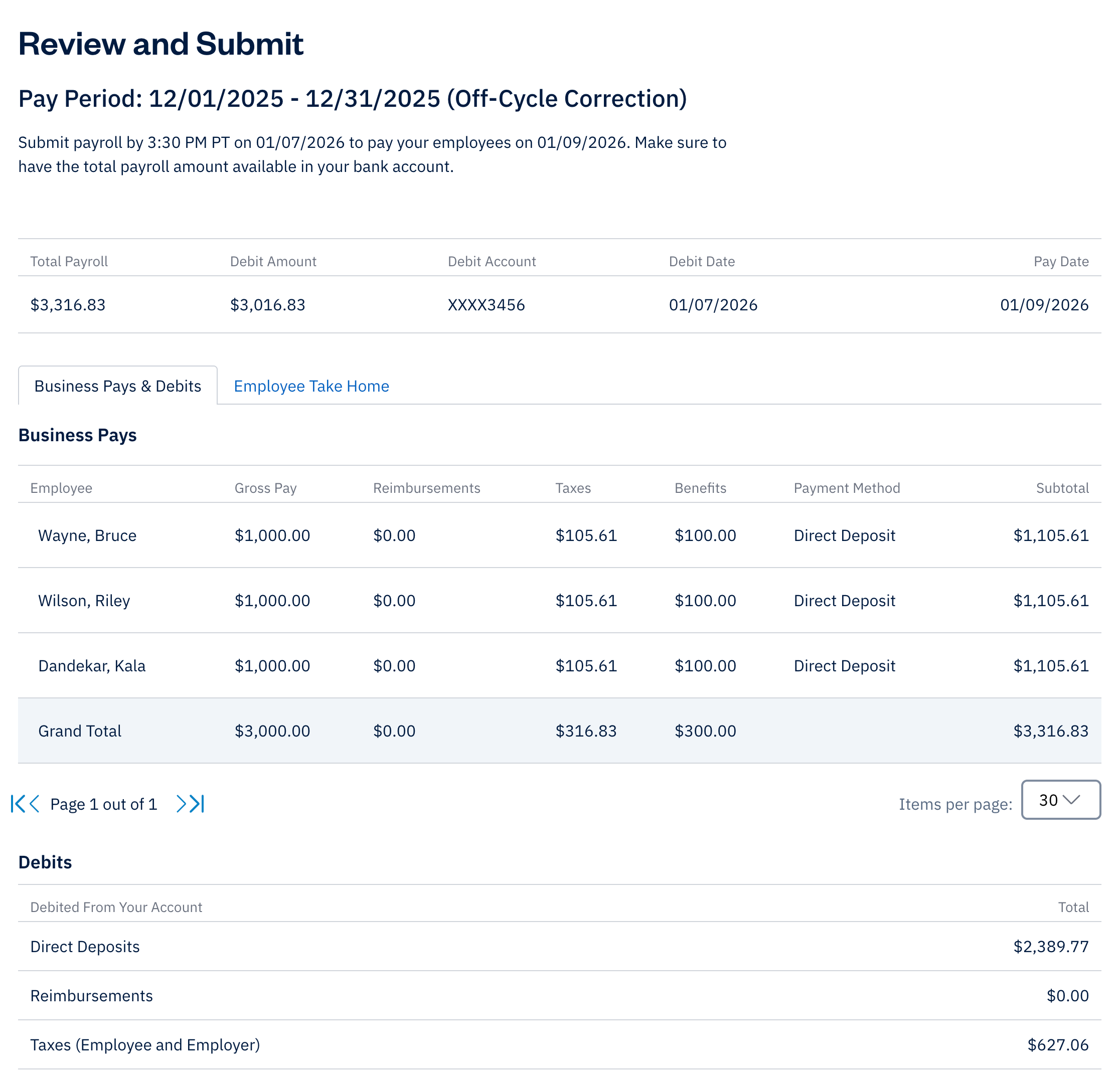The width and height of the screenshot is (1120, 1085).
Task: Click the debit account XXXX3456
Action: [x=486, y=304]
